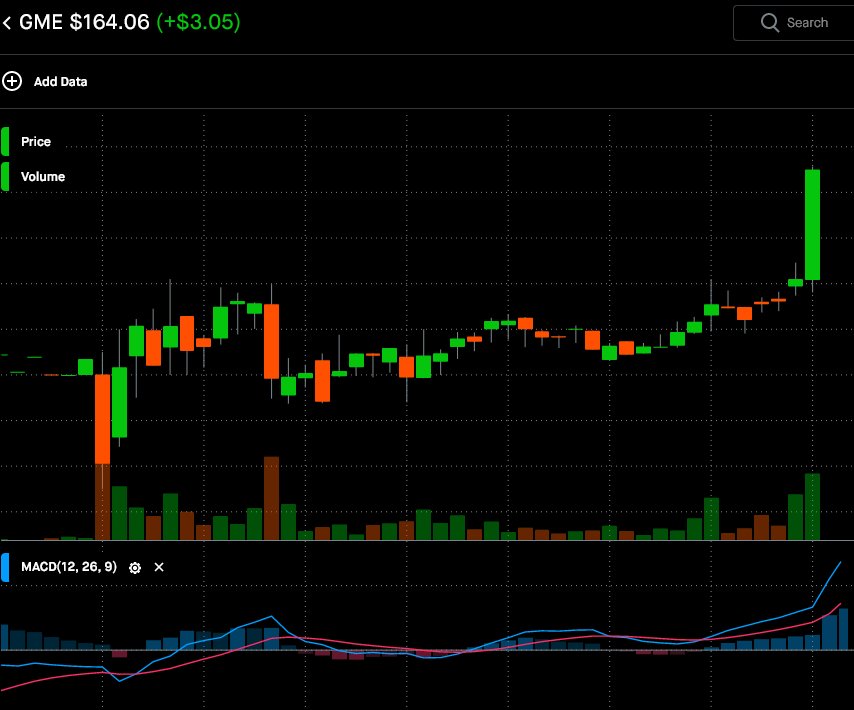Viewport: 854px width, 710px height.
Task: Select the Volume legend label
Action: 43,176
